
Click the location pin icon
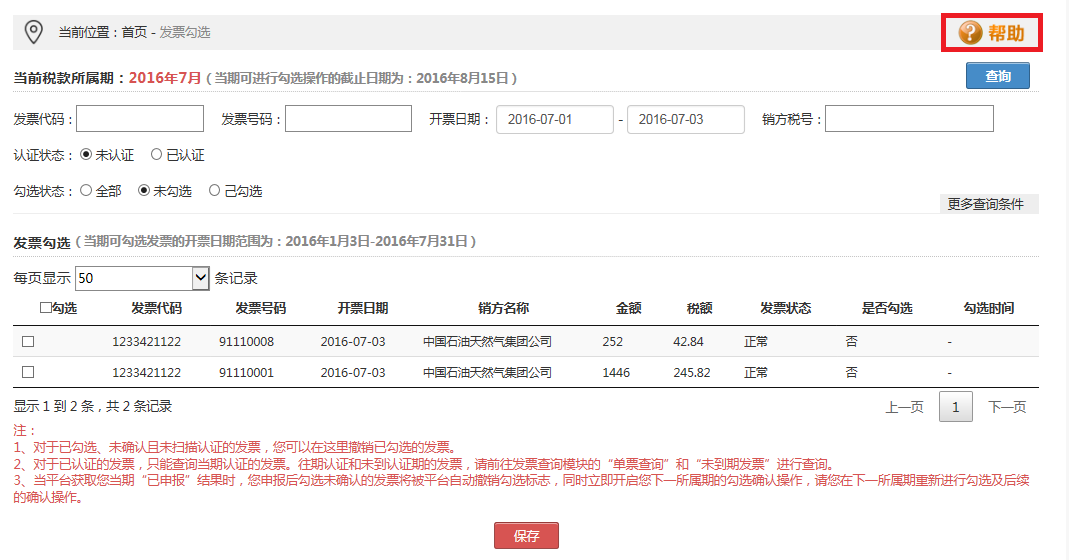[33, 32]
